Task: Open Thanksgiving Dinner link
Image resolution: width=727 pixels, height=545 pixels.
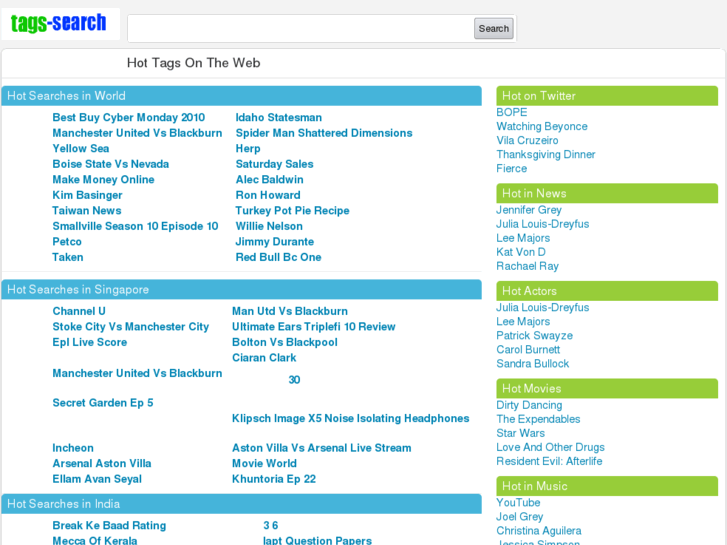Action: click(x=546, y=154)
